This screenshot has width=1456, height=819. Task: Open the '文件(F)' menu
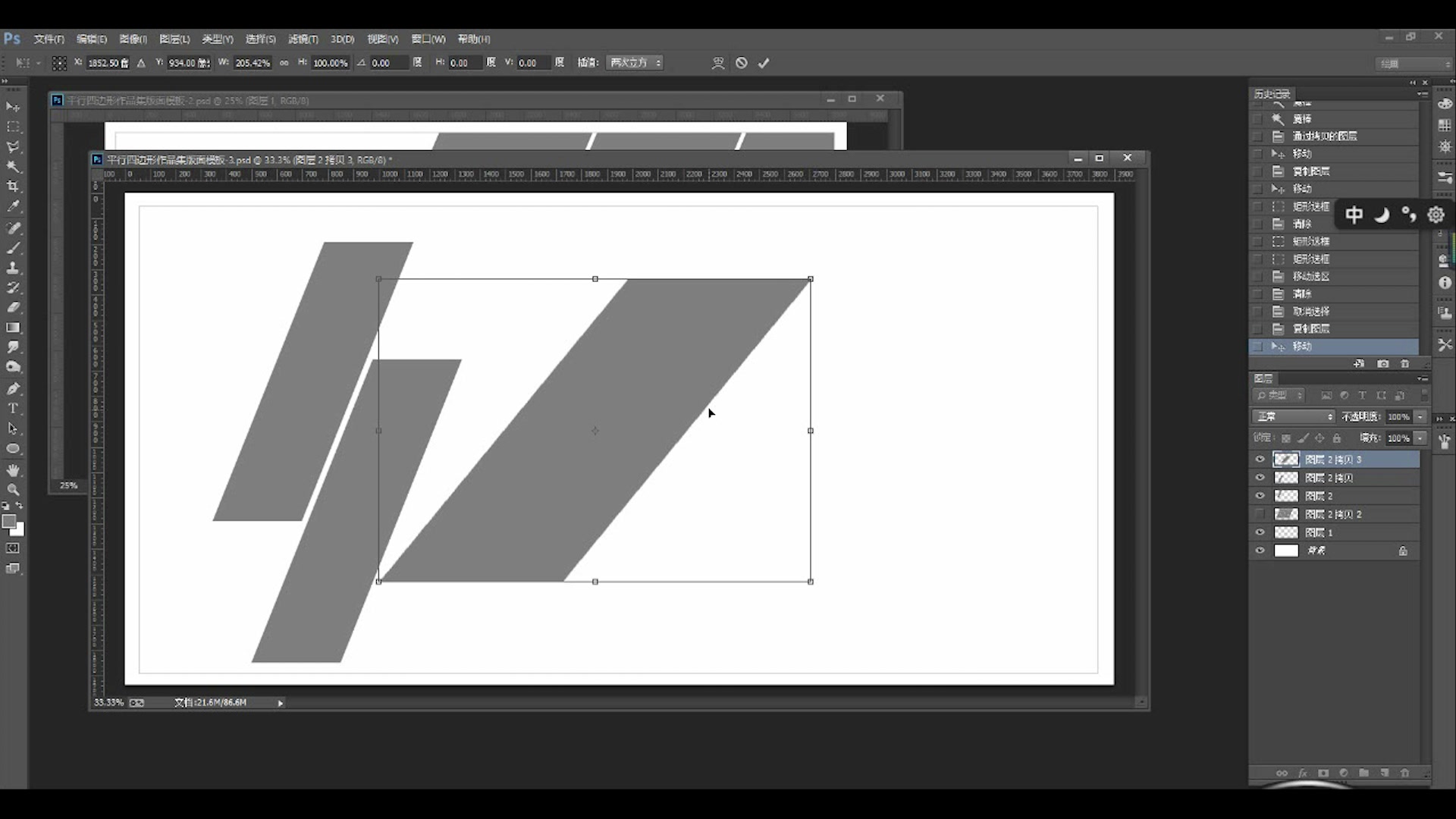49,39
